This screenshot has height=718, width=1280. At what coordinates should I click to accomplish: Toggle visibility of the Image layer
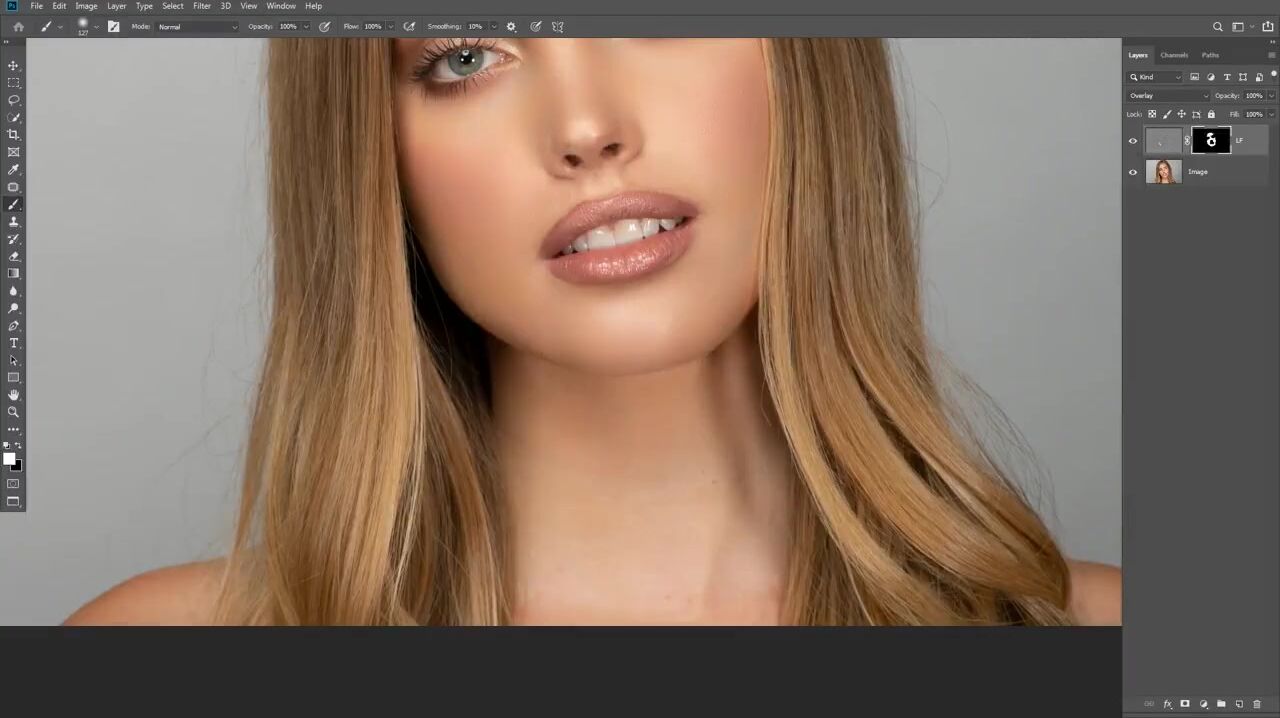1133,172
